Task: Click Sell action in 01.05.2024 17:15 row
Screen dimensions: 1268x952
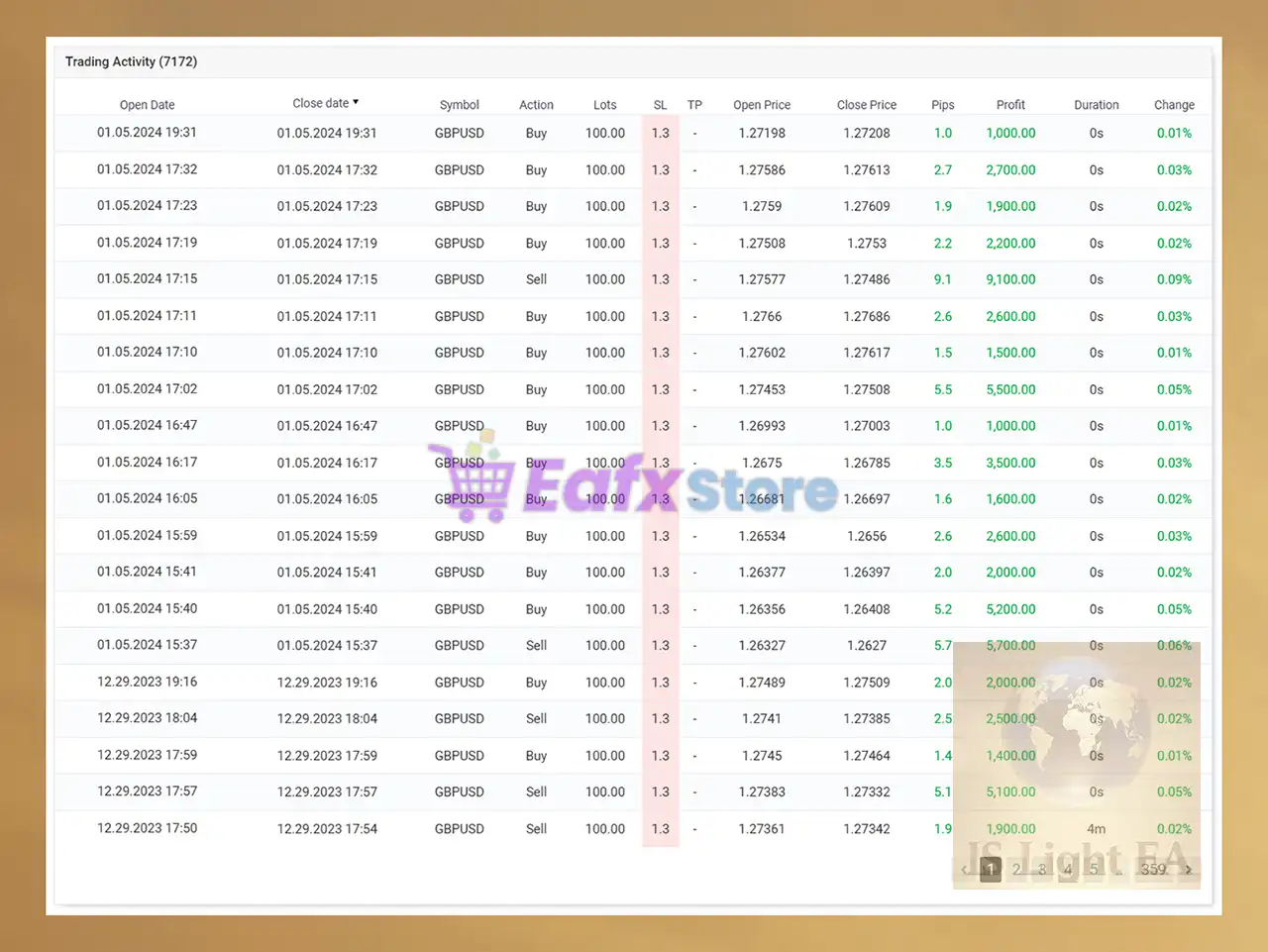Action: click(536, 279)
